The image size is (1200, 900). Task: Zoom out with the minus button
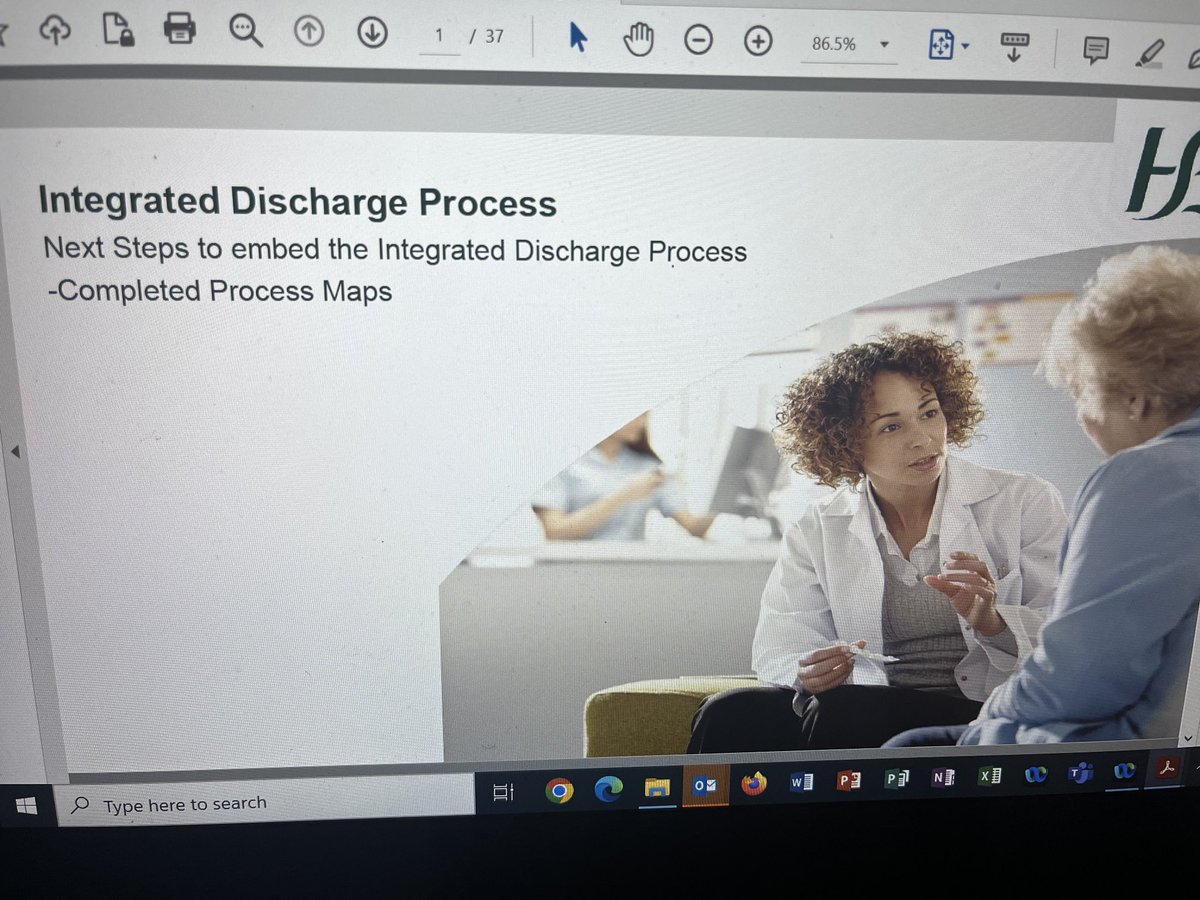pos(698,41)
